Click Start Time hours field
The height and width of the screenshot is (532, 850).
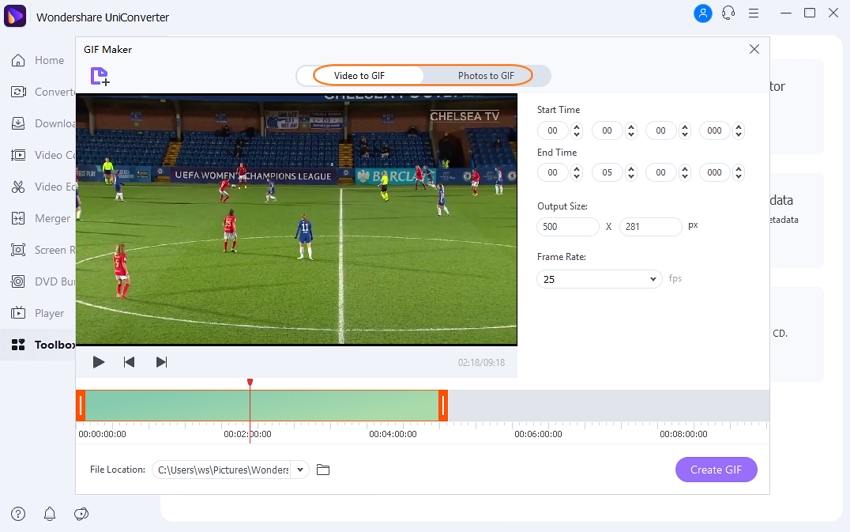pos(552,131)
